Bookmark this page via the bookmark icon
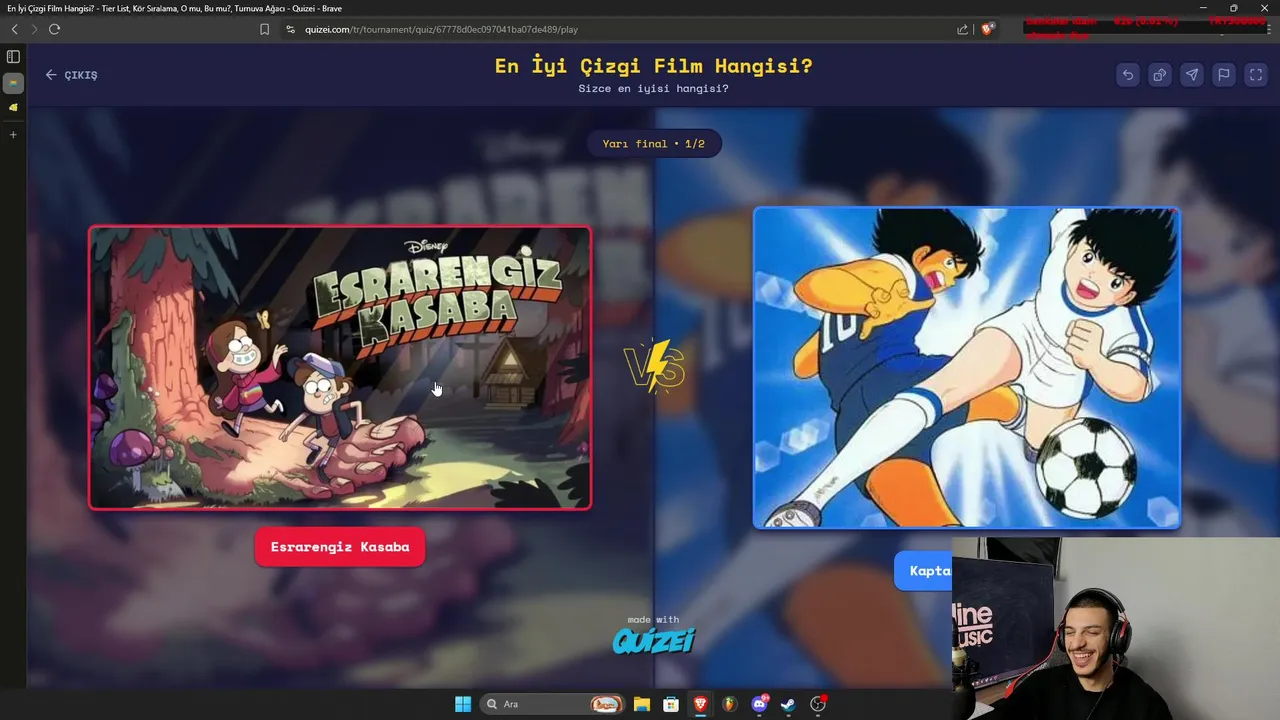1280x720 pixels. [x=264, y=29]
